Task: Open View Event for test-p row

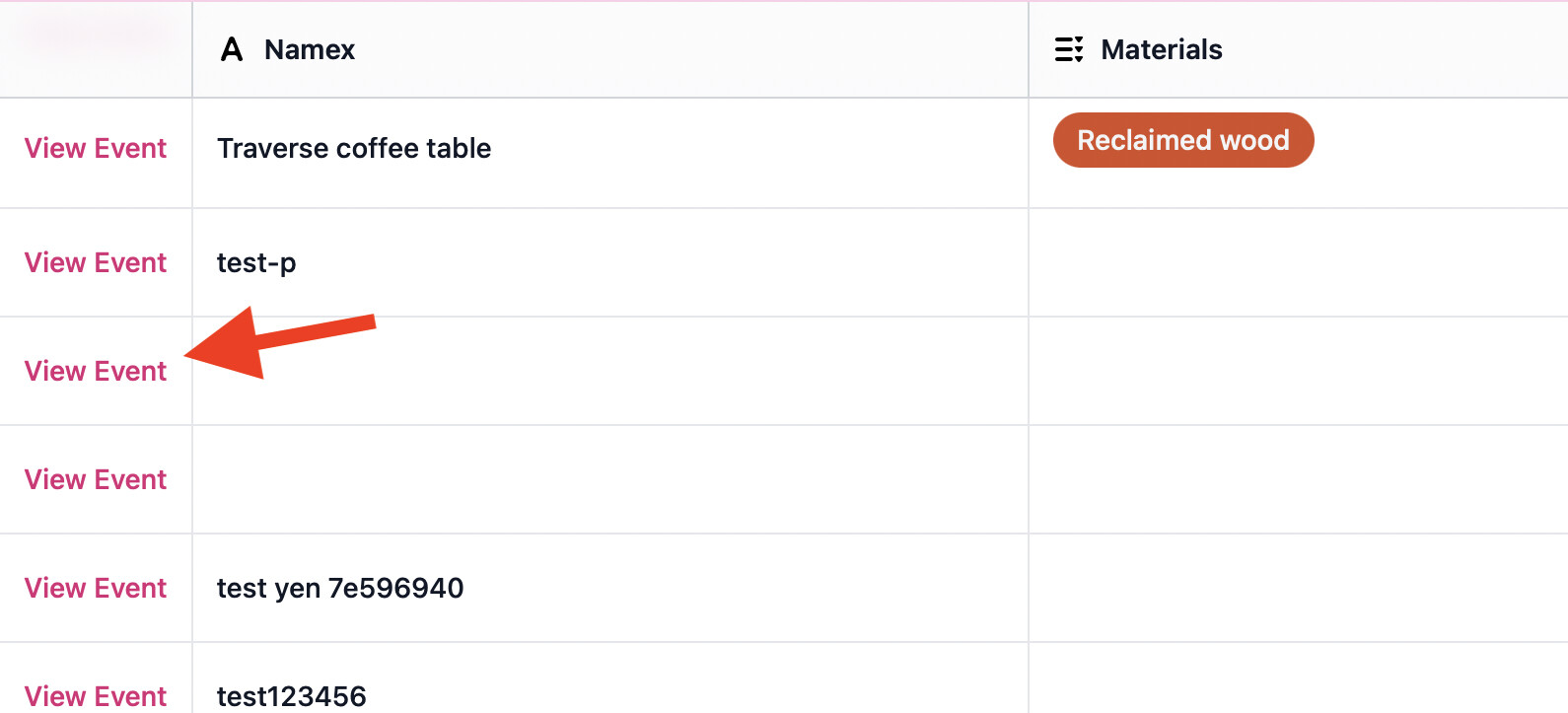Action: coord(96,262)
